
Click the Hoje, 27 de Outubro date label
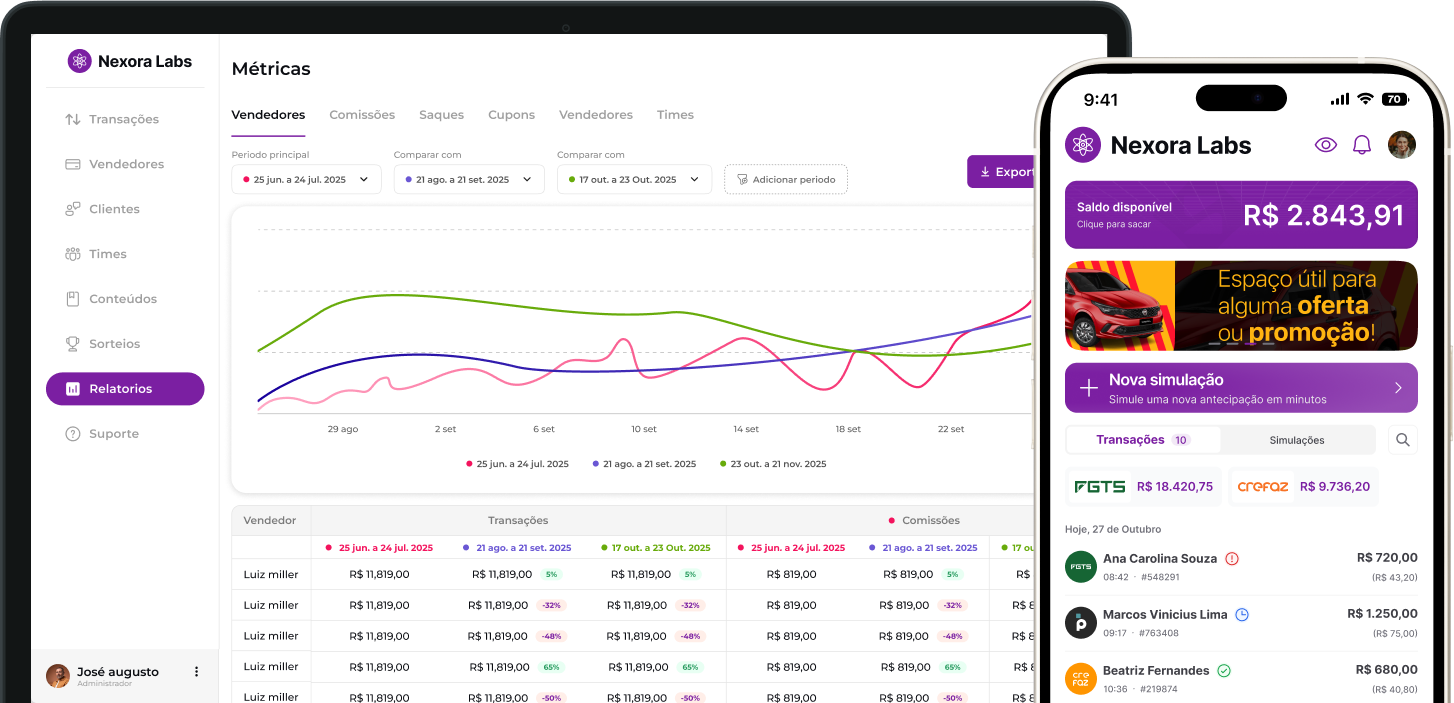point(1113,529)
